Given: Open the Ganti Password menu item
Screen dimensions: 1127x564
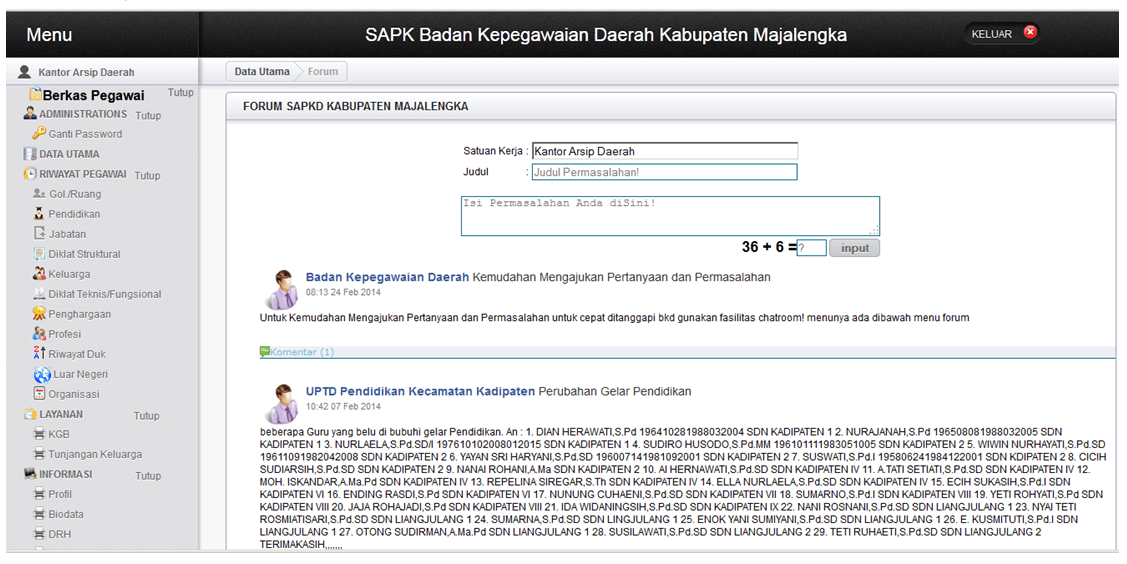Looking at the screenshot, I should (85, 134).
